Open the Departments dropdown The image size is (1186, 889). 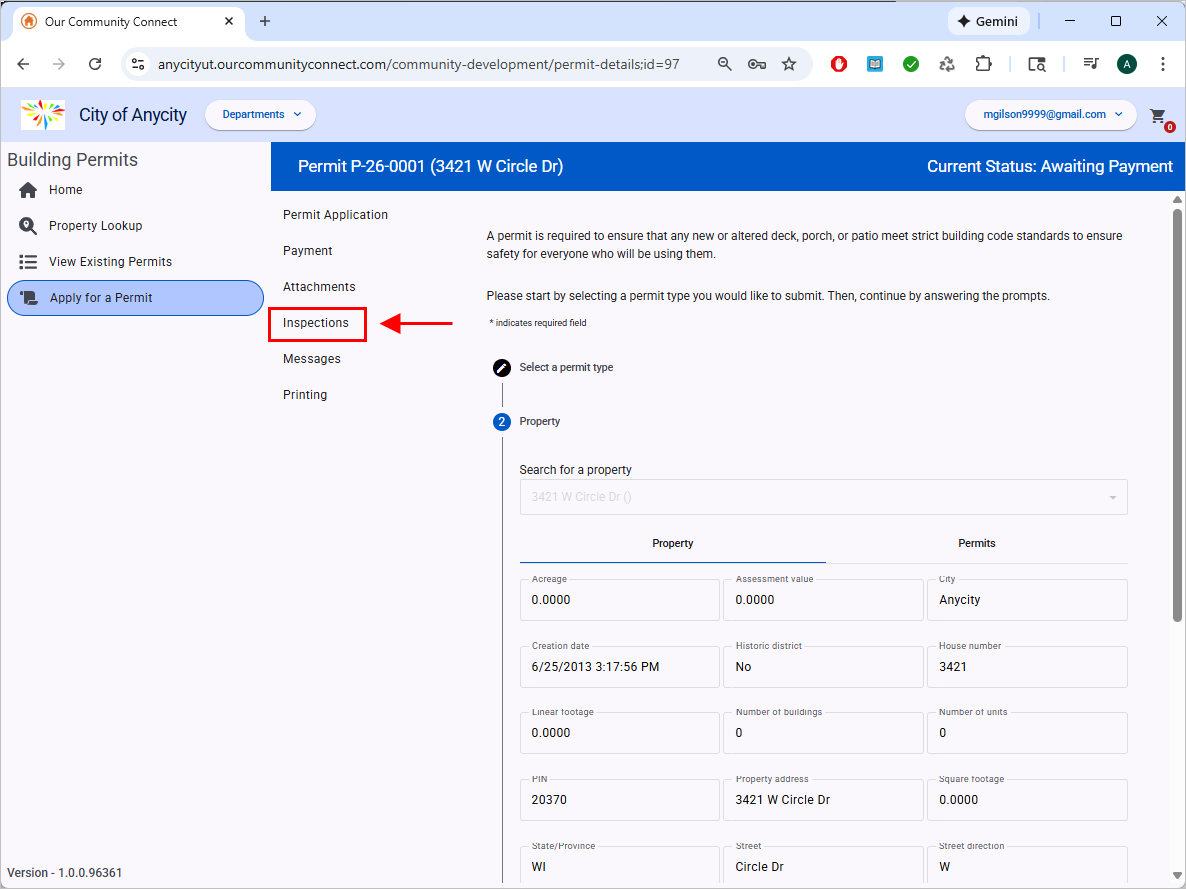260,115
